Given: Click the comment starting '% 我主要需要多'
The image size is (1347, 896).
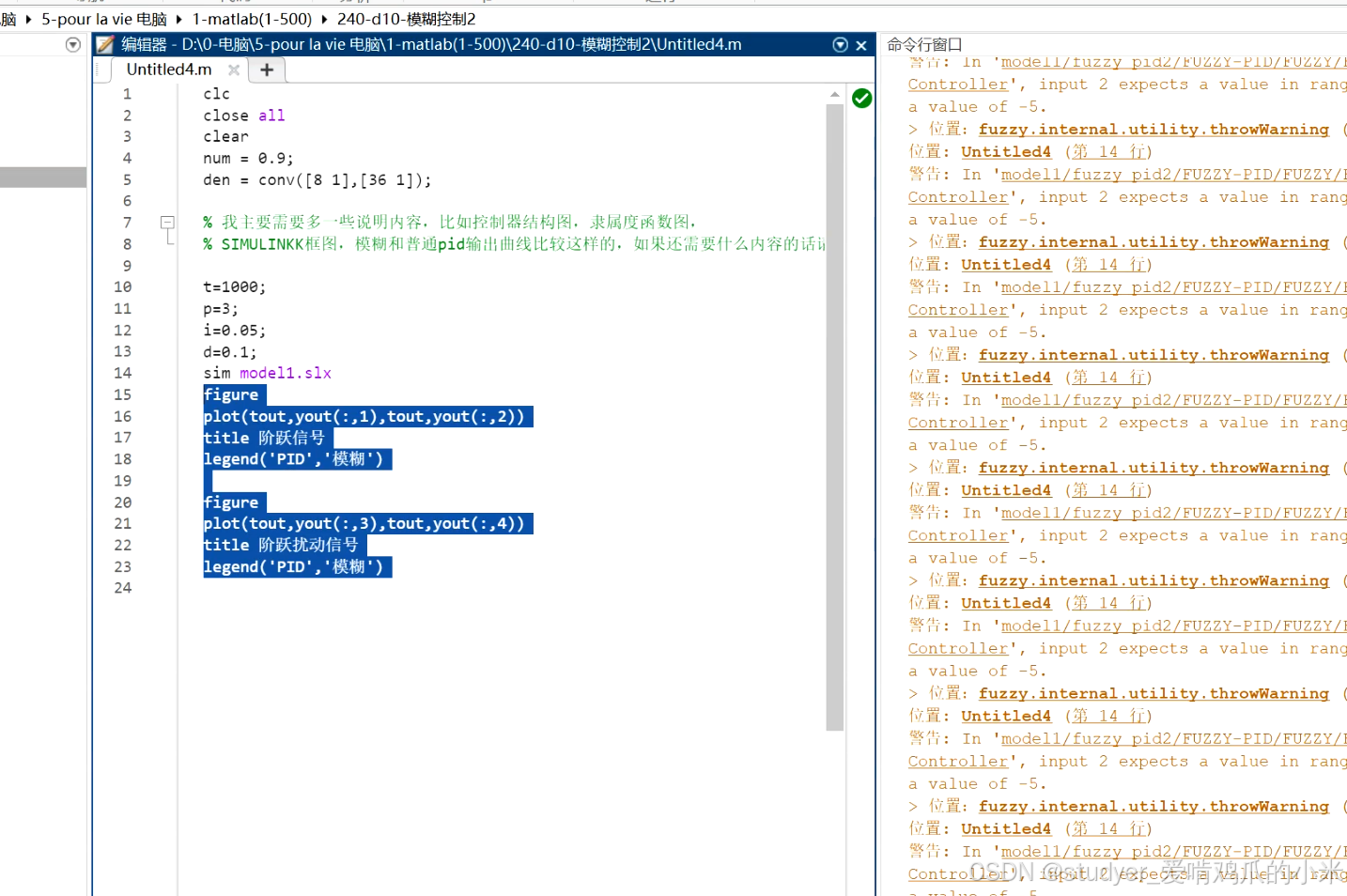Looking at the screenshot, I should [x=450, y=223].
